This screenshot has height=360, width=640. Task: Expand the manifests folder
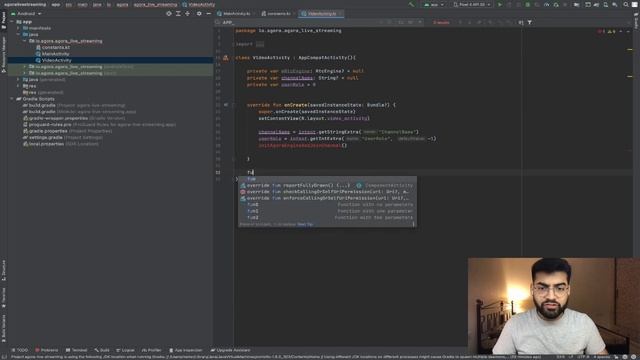18,28
